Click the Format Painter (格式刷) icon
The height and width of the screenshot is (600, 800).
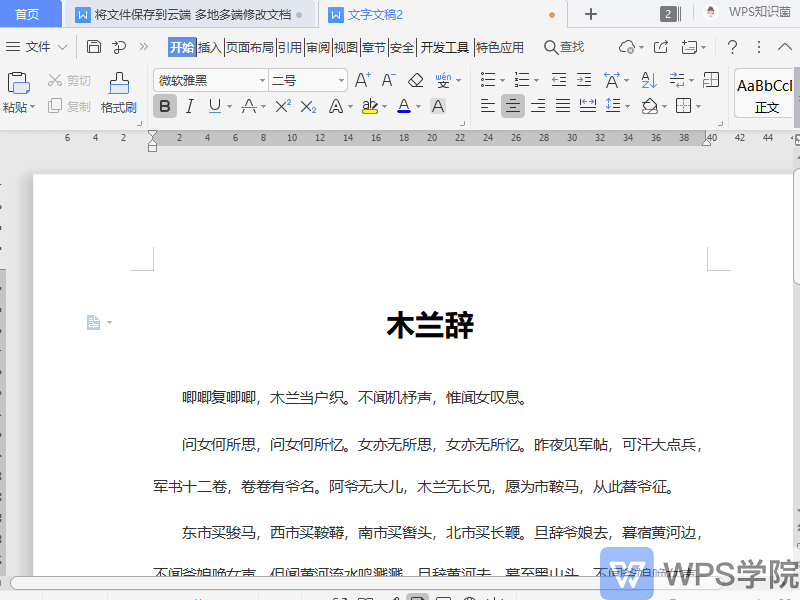click(x=118, y=84)
